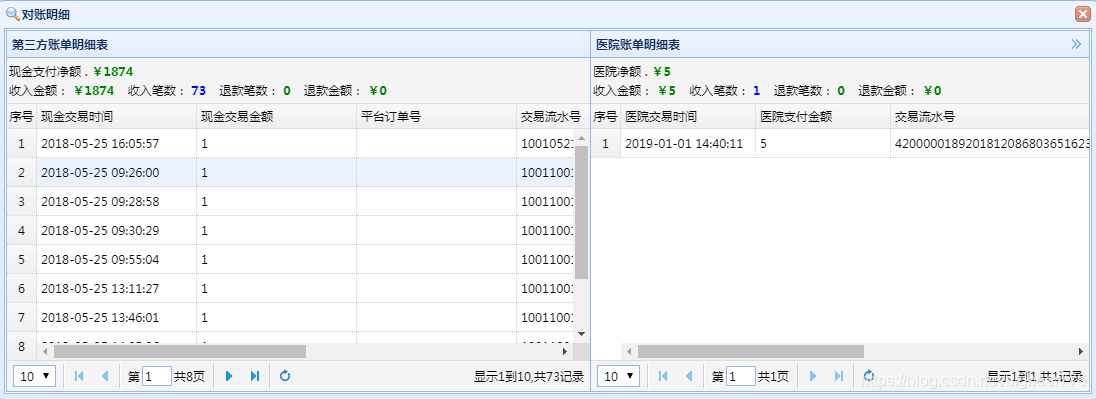Sort by 医院支付金额 column header
The width and height of the screenshot is (1096, 399).
click(x=823, y=117)
